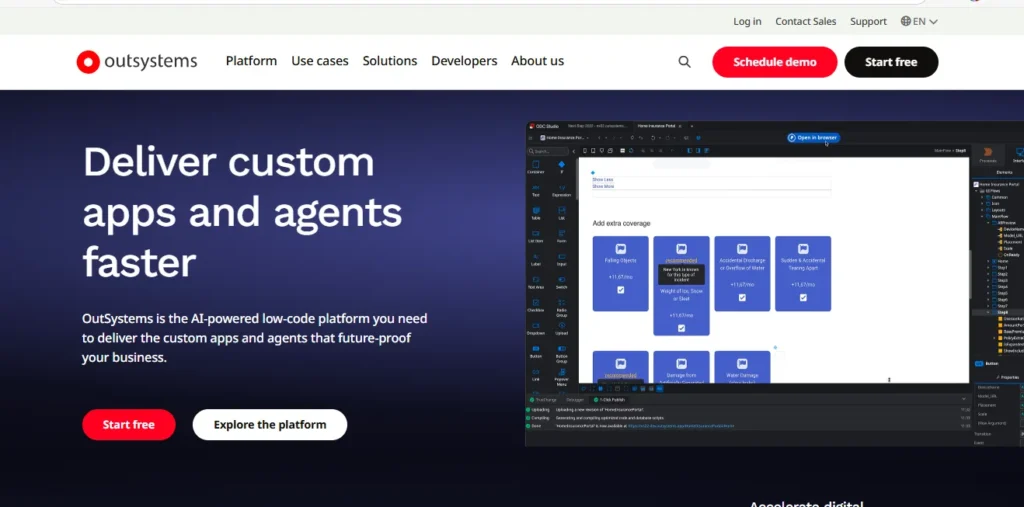Click the Label widget icon in ODC Studio preview
1024x507 pixels.
[536, 256]
